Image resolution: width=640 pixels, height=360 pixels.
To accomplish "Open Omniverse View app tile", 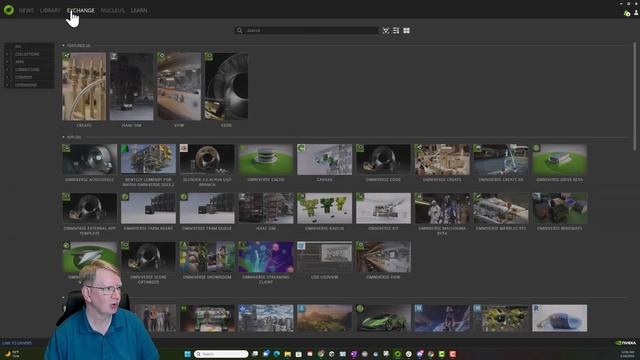I will (383, 257).
